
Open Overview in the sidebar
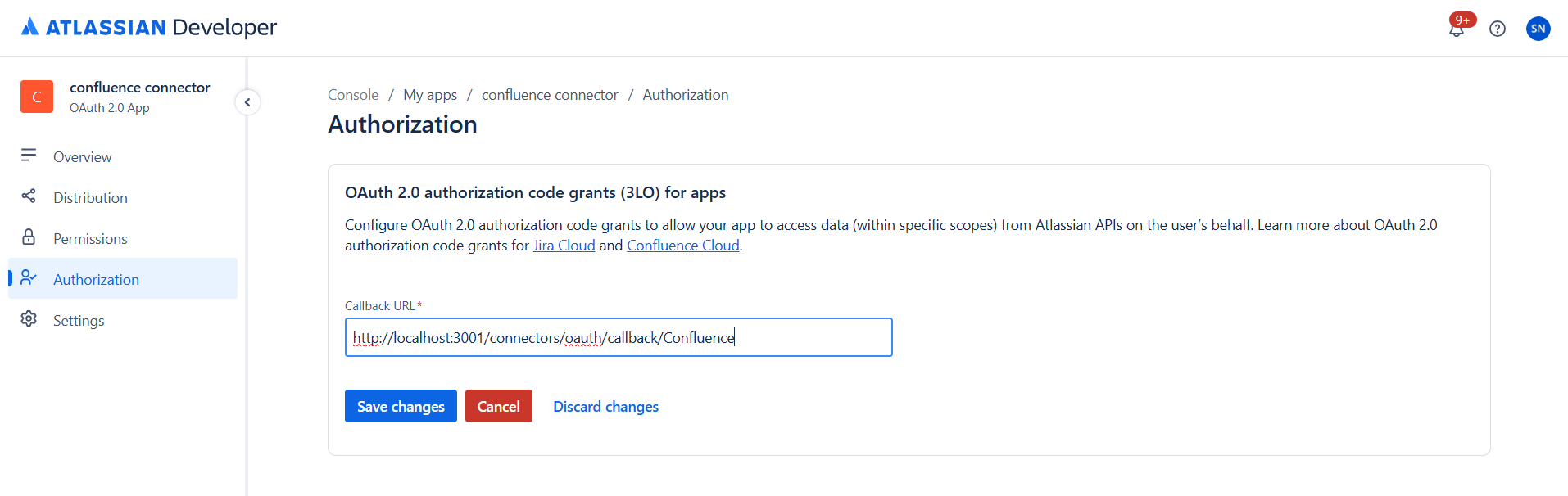tap(123, 156)
